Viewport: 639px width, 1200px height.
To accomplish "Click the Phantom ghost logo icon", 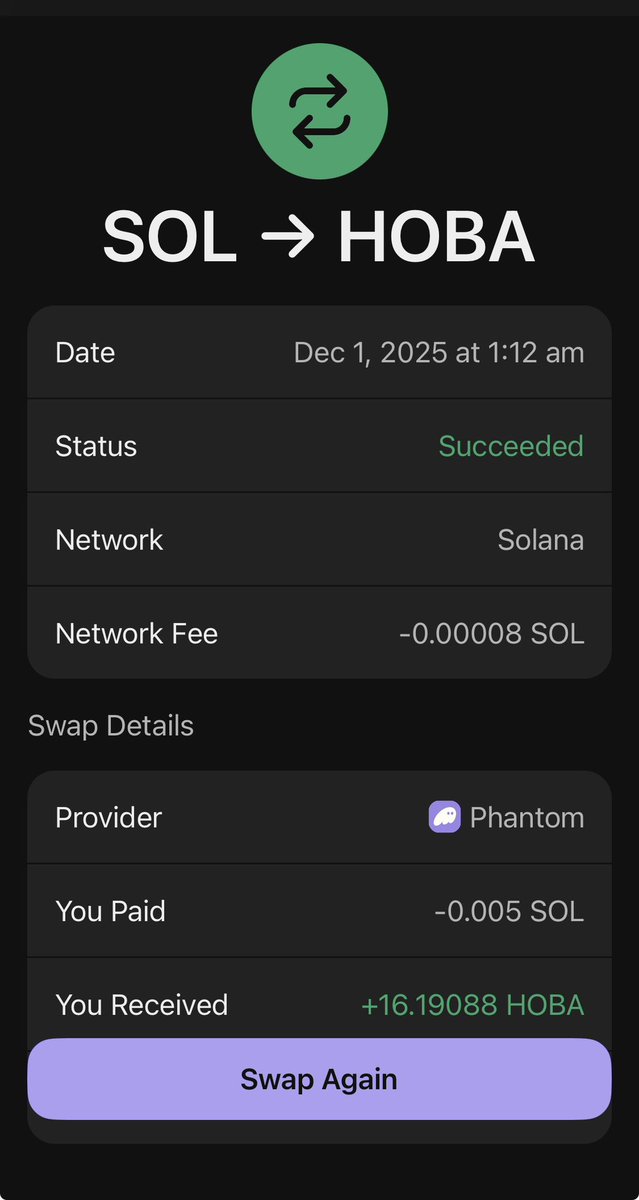I will coord(445,817).
